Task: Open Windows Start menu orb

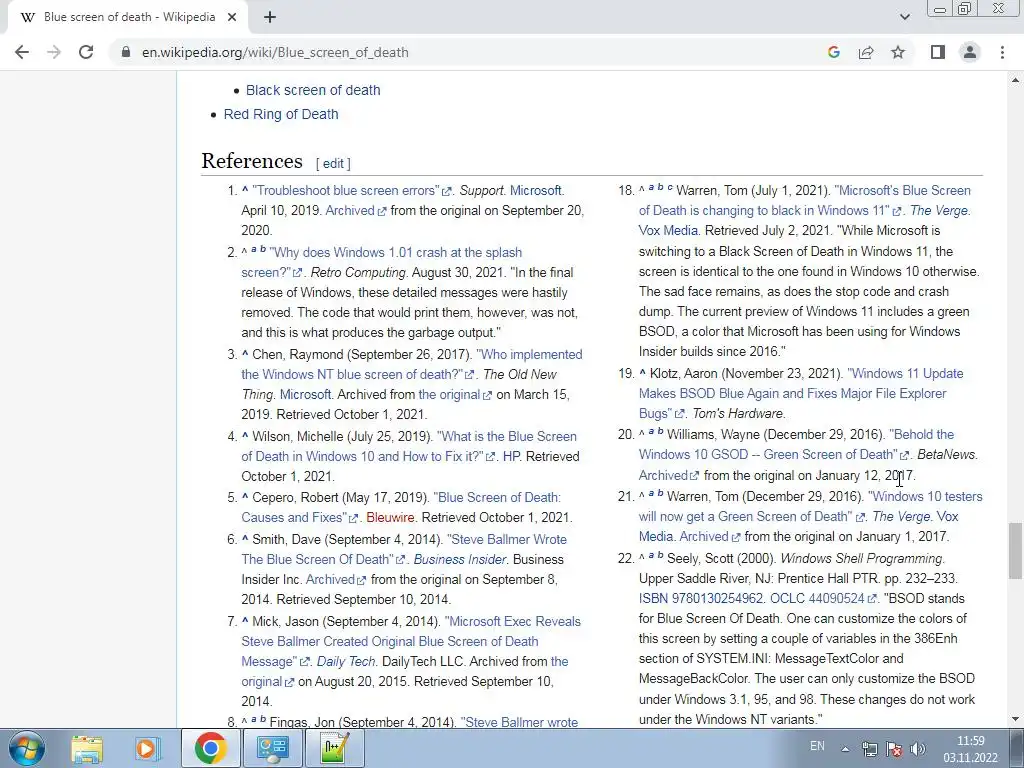Action: tap(26, 748)
